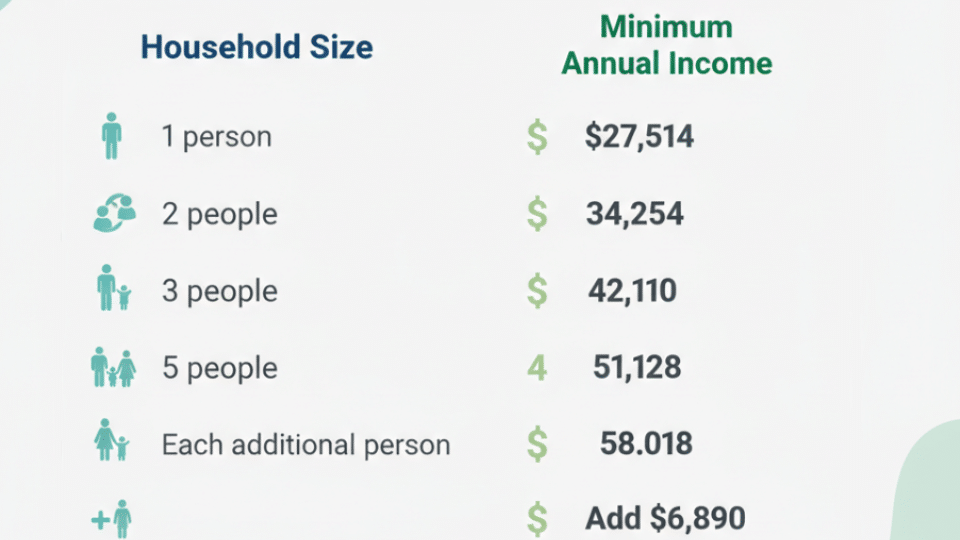Click the "Add $6,890" text
The image size is (960, 540).
[x=665, y=519]
